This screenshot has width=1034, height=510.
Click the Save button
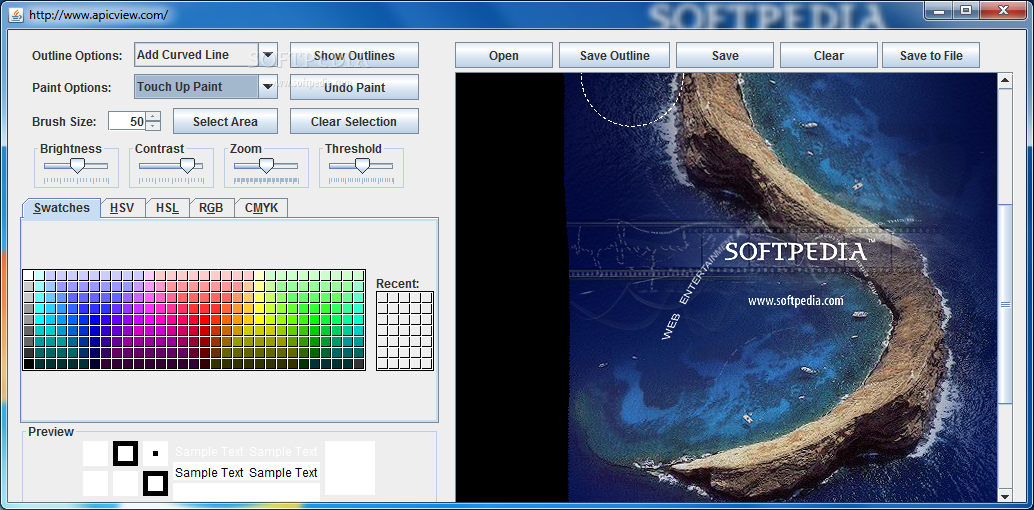pyautogui.click(x=725, y=55)
